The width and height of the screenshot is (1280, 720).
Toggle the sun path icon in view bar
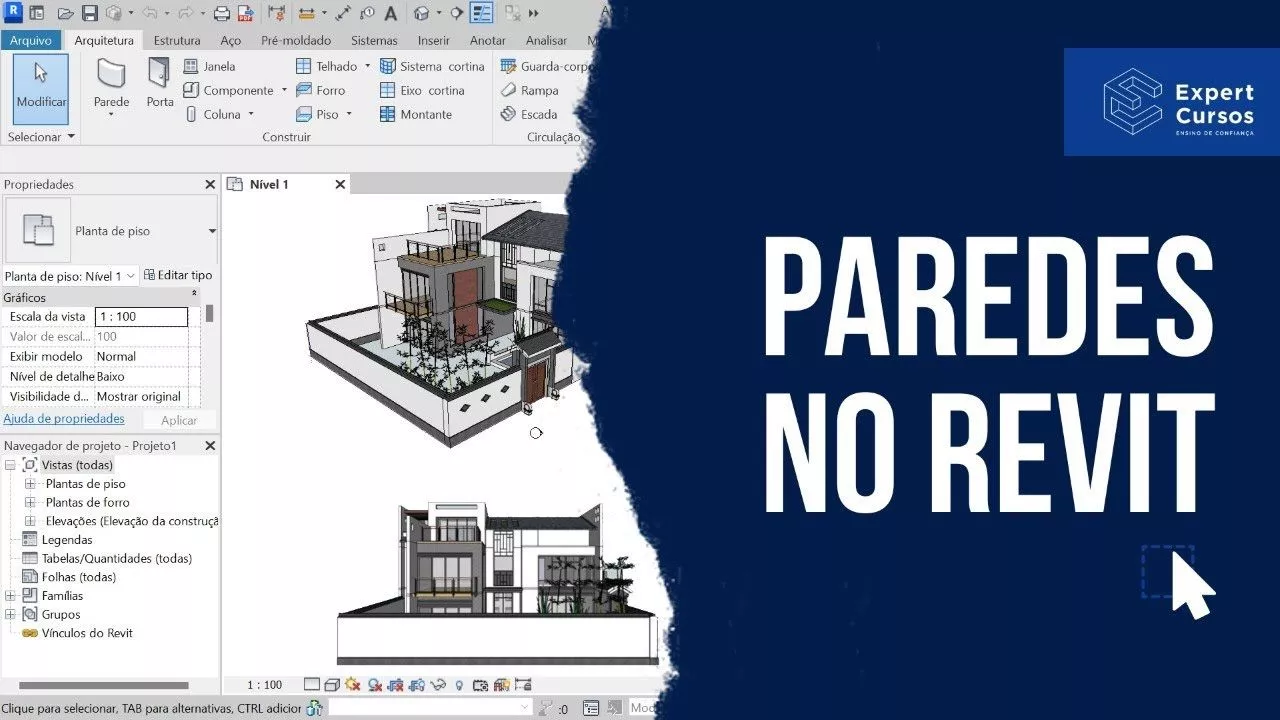(353, 685)
